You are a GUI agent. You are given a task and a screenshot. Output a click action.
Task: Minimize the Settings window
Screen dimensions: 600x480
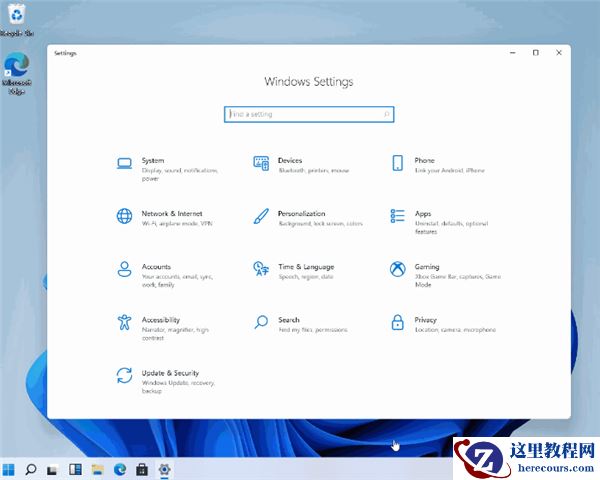pos(513,53)
